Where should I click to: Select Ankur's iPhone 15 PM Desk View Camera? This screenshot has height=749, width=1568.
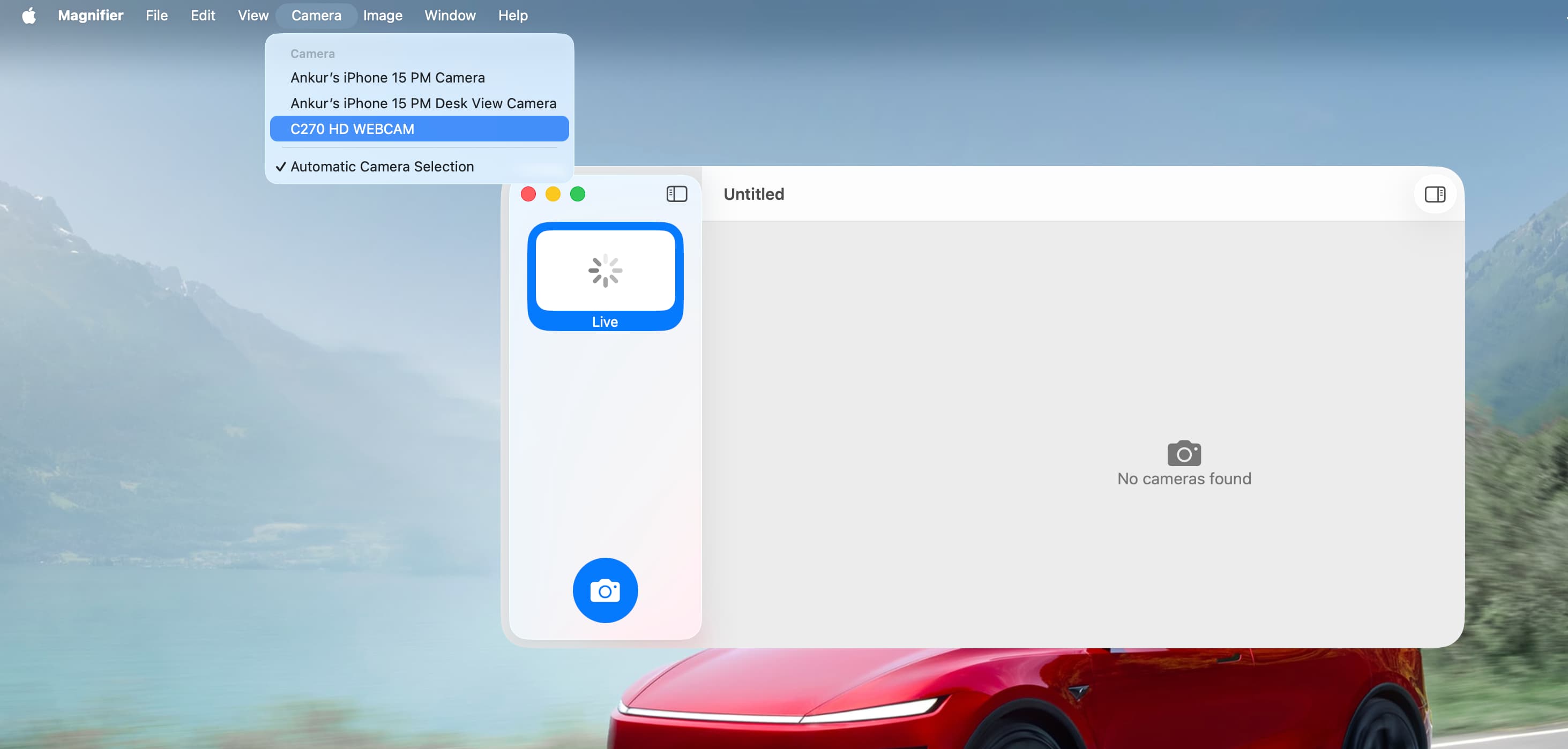click(x=423, y=103)
